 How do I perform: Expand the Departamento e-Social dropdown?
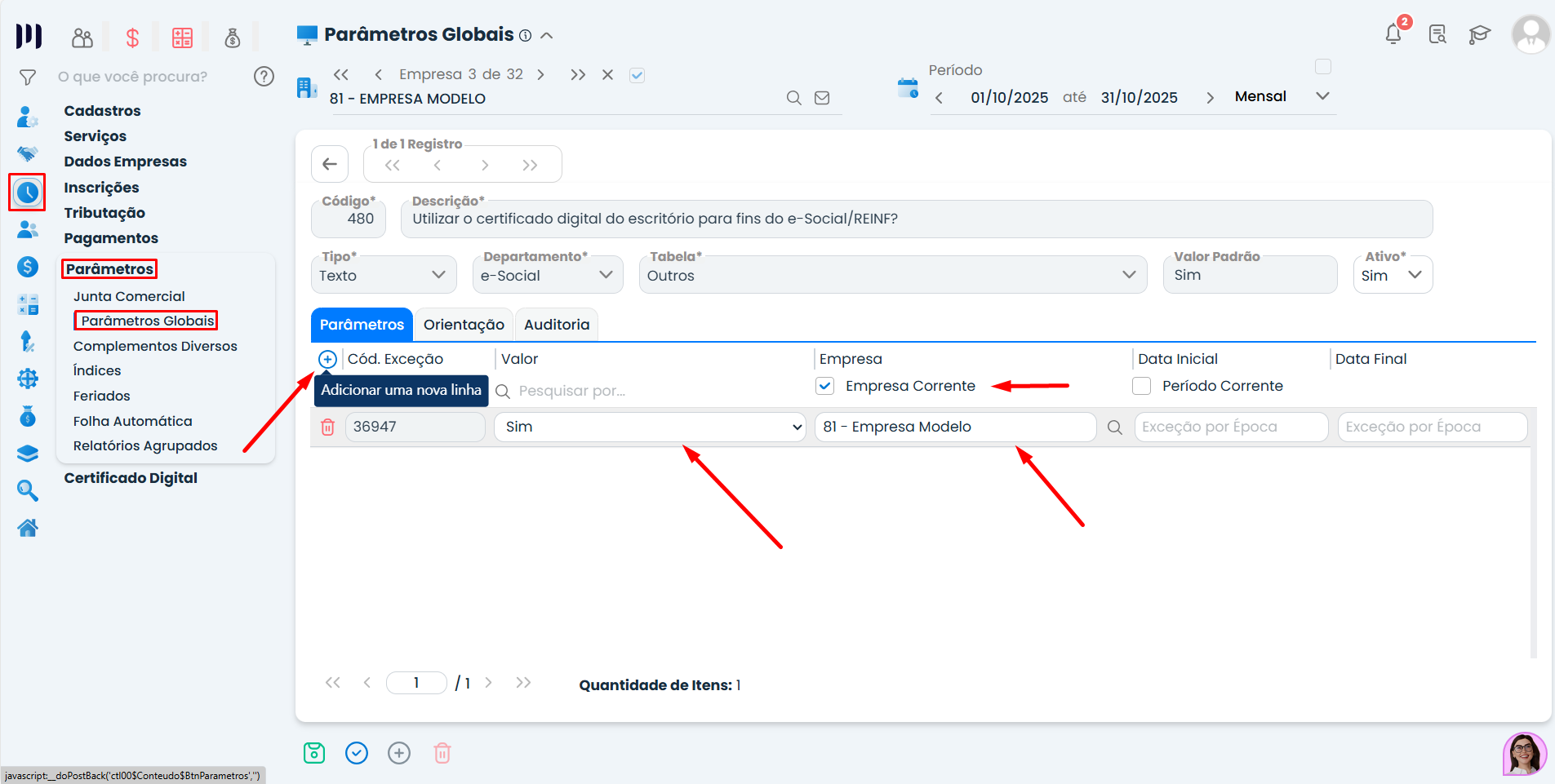547,275
